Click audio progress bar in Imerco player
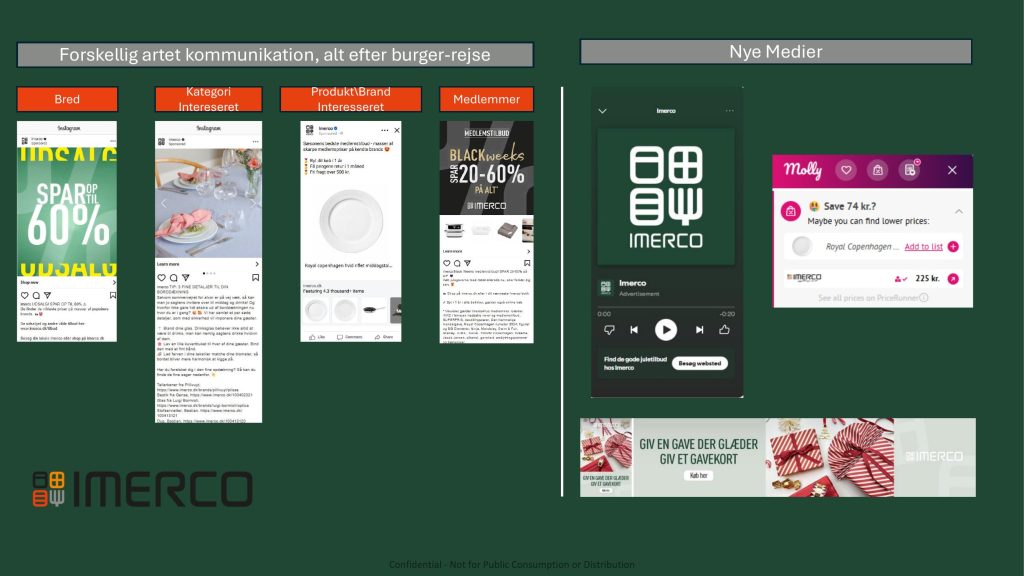This screenshot has width=1024, height=576. point(665,307)
